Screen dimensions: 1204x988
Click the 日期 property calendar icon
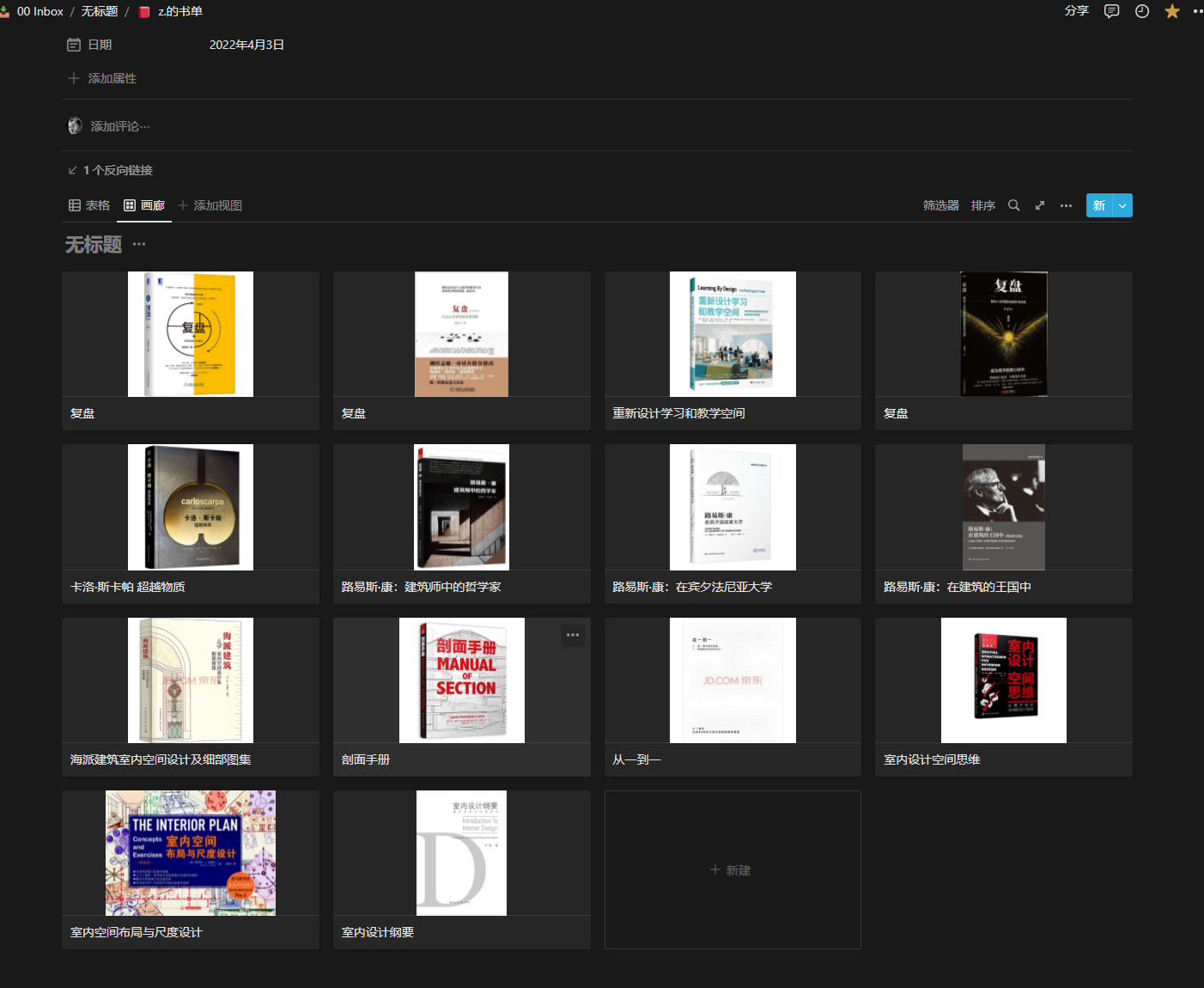point(74,45)
